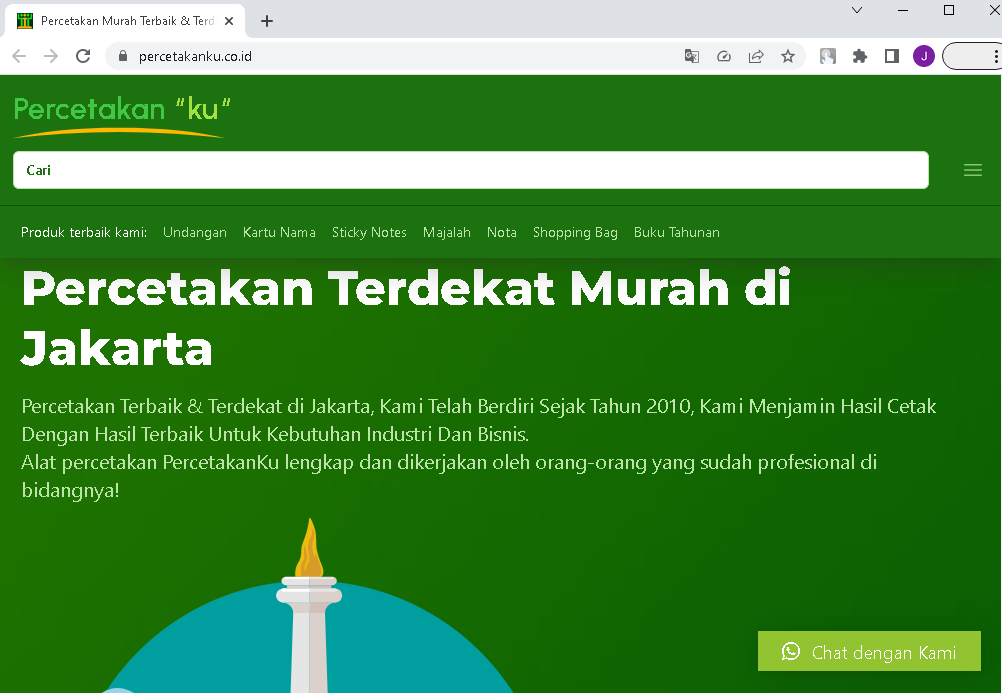Open the Buku Tahunan product link
1002x693 pixels.
pos(677,233)
